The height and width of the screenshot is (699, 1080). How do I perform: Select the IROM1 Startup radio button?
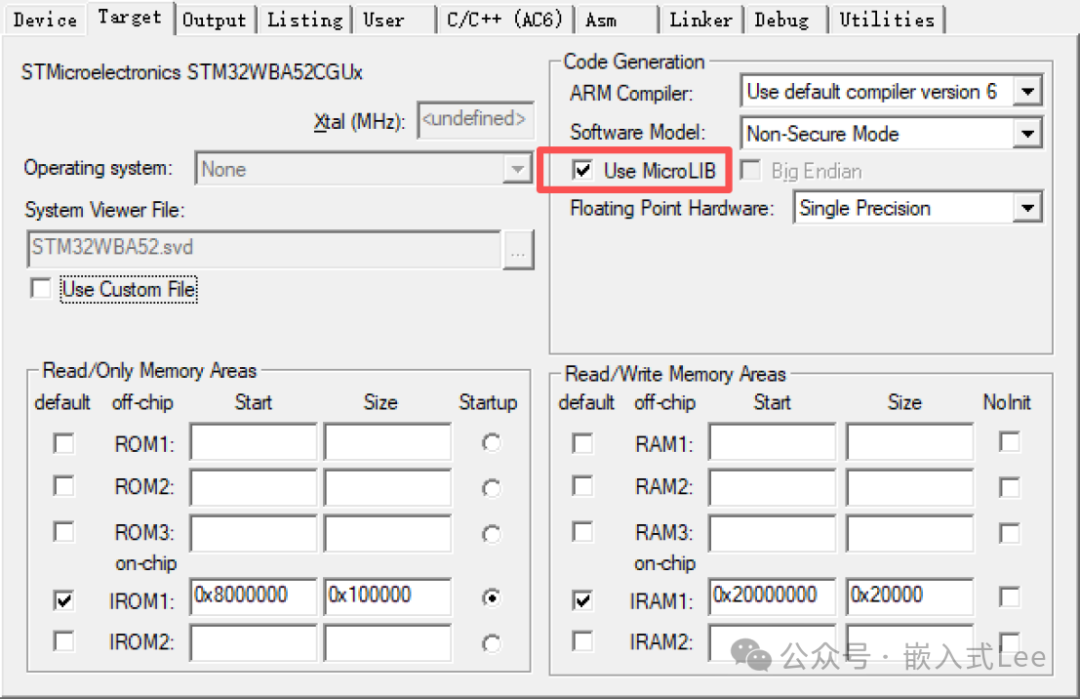[x=491, y=598]
